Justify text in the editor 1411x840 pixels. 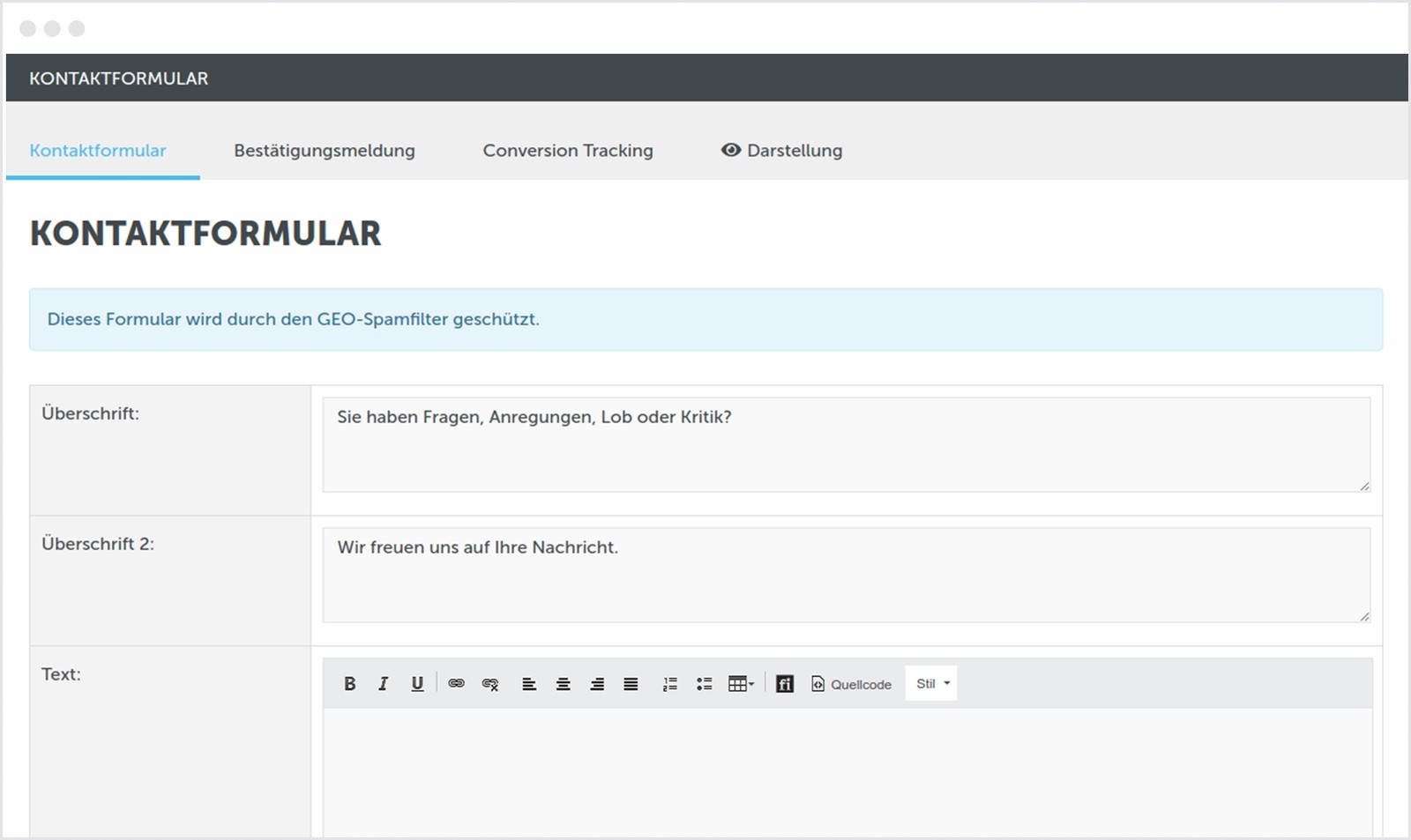click(x=631, y=684)
